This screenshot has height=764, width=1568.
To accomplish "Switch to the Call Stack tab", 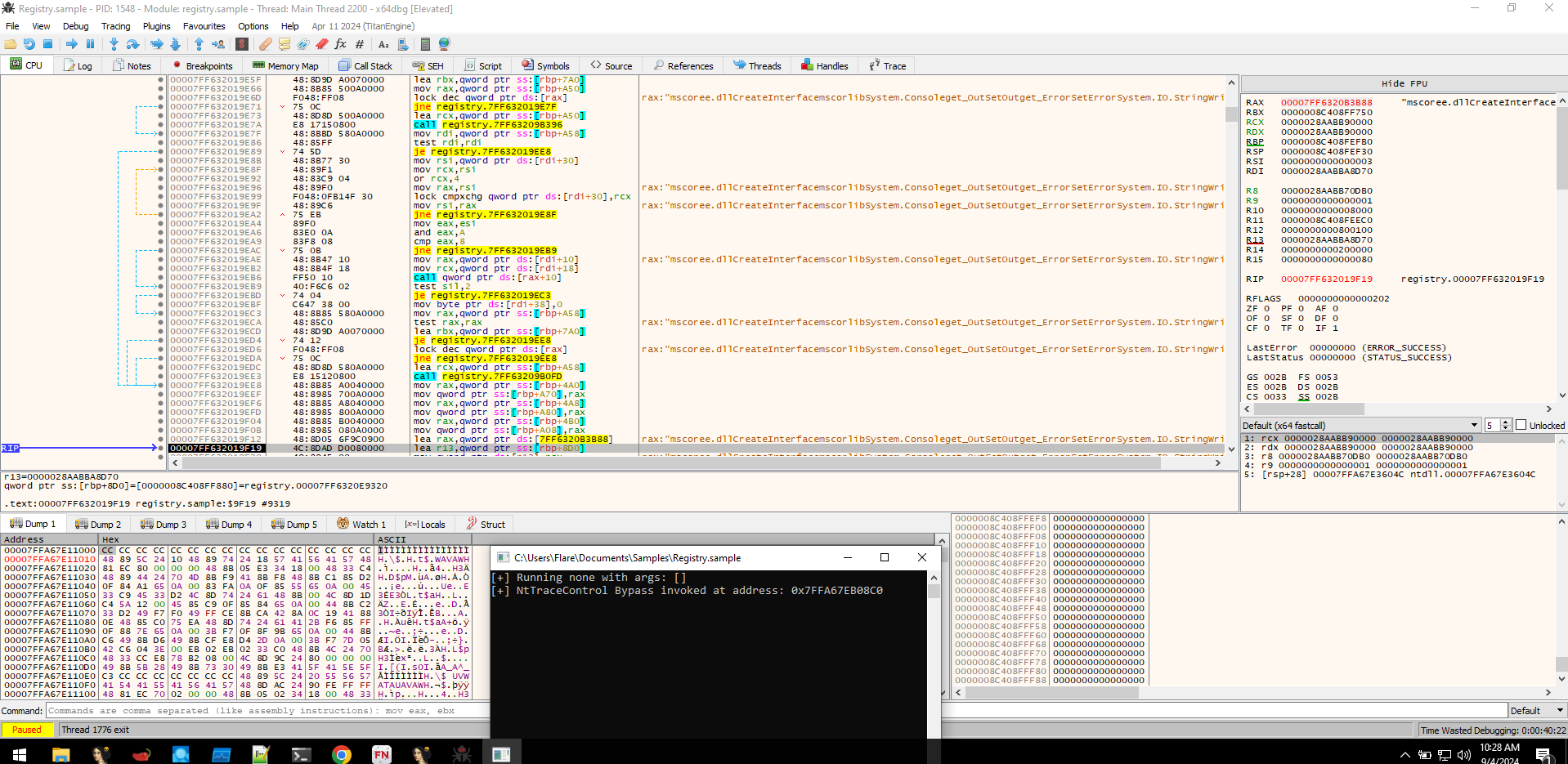I will 365,66.
